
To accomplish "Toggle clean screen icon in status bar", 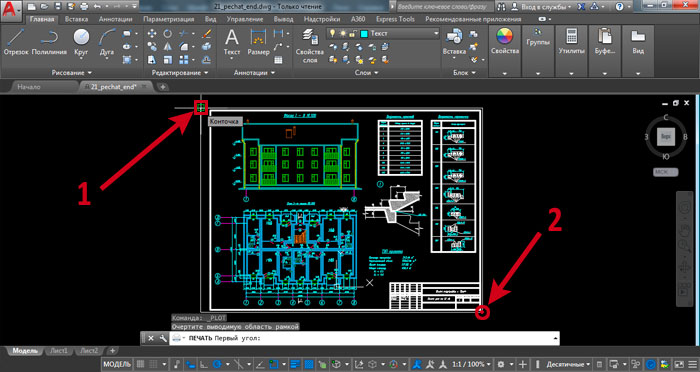I will tap(679, 364).
